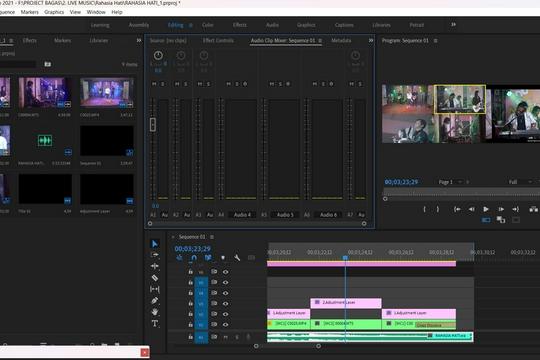This screenshot has width=540, height=360.
Task: Toggle V2 track targeting
Action: (x=201, y=314)
